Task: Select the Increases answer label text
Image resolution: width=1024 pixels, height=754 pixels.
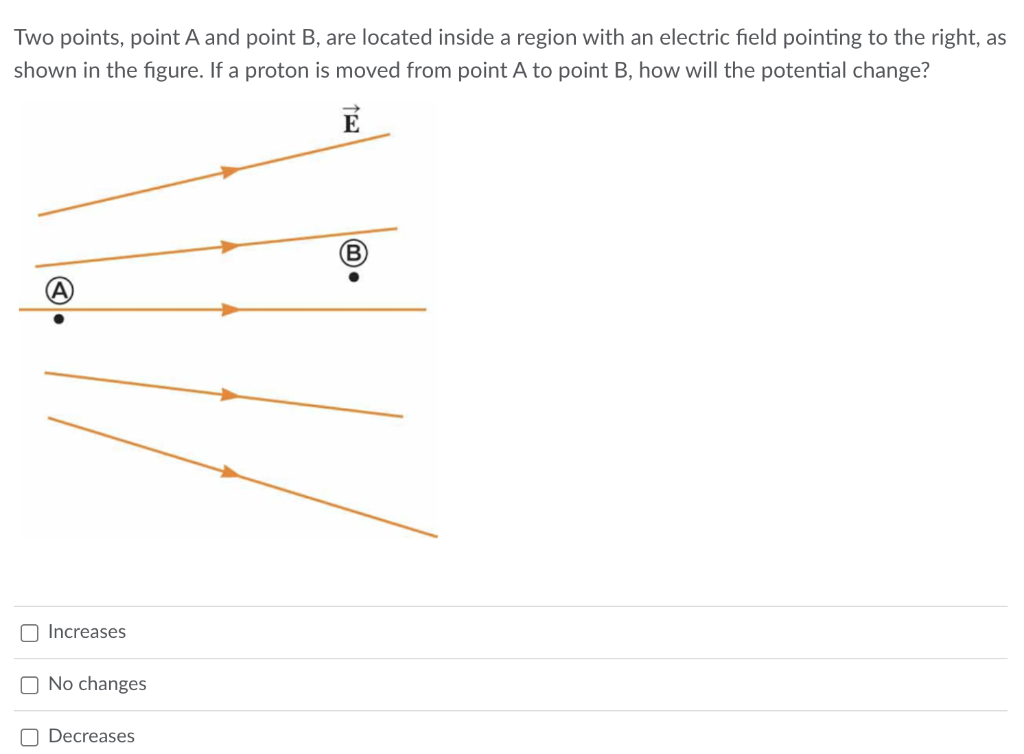Action: 87,632
